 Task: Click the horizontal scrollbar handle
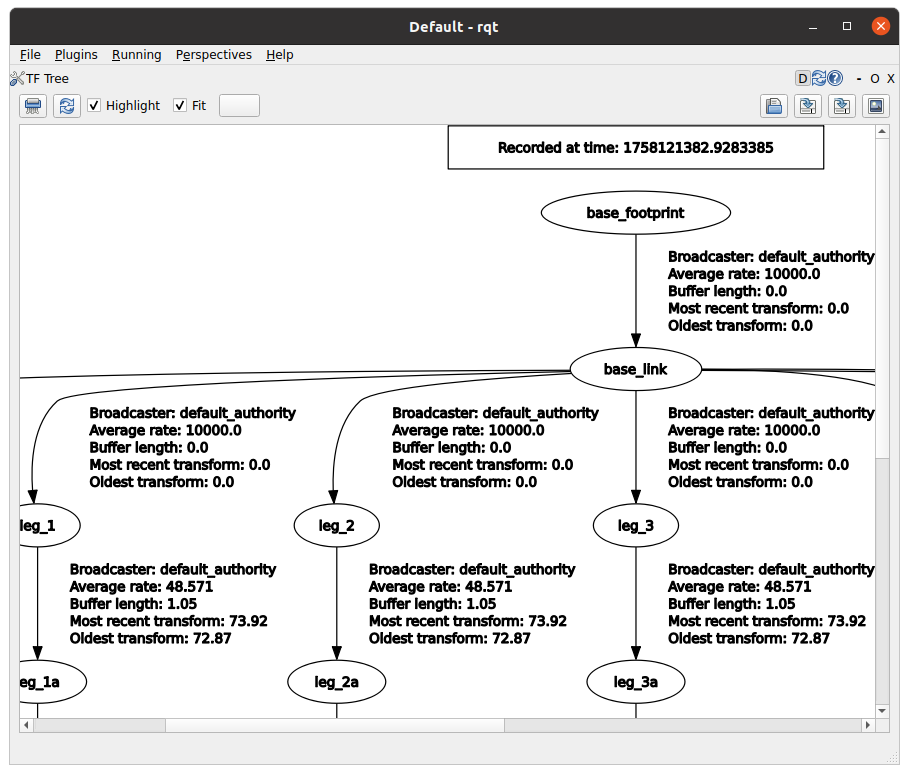coord(335,725)
